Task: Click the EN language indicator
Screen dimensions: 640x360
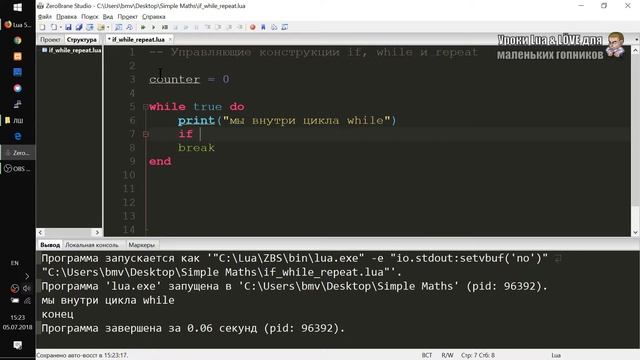Action: tap(15, 263)
